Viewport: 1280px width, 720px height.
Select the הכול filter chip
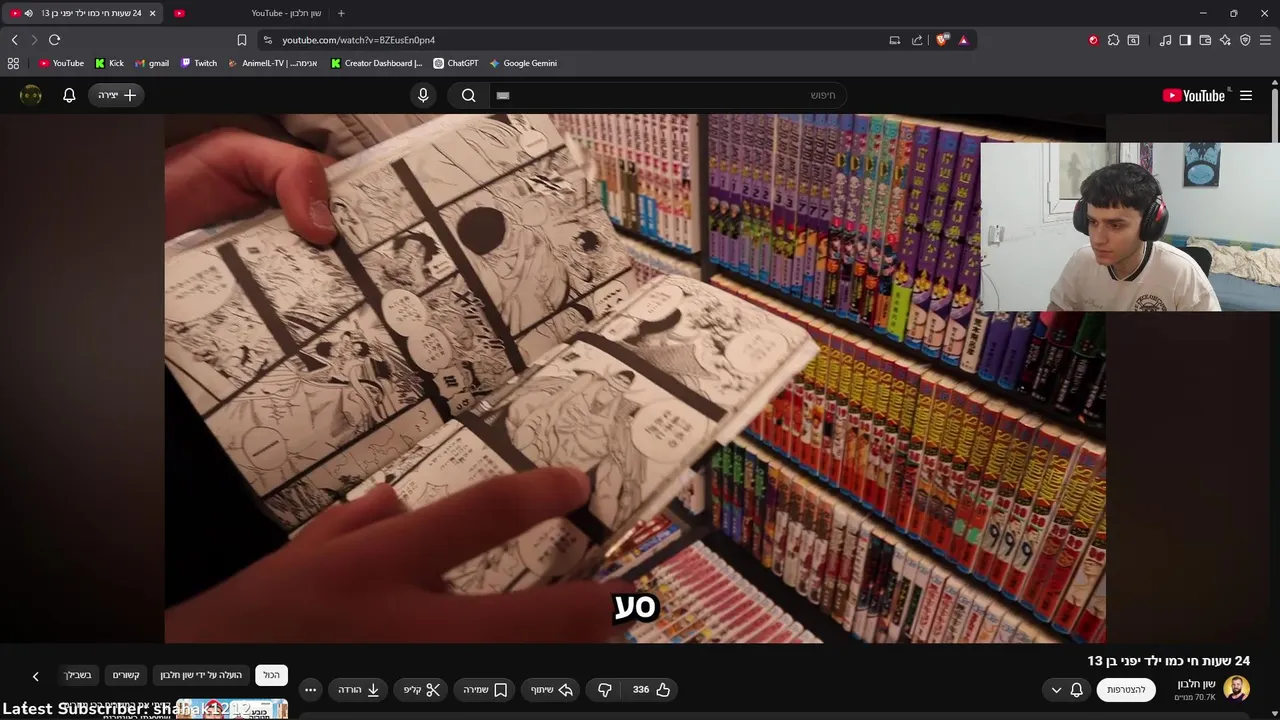tap(272, 675)
